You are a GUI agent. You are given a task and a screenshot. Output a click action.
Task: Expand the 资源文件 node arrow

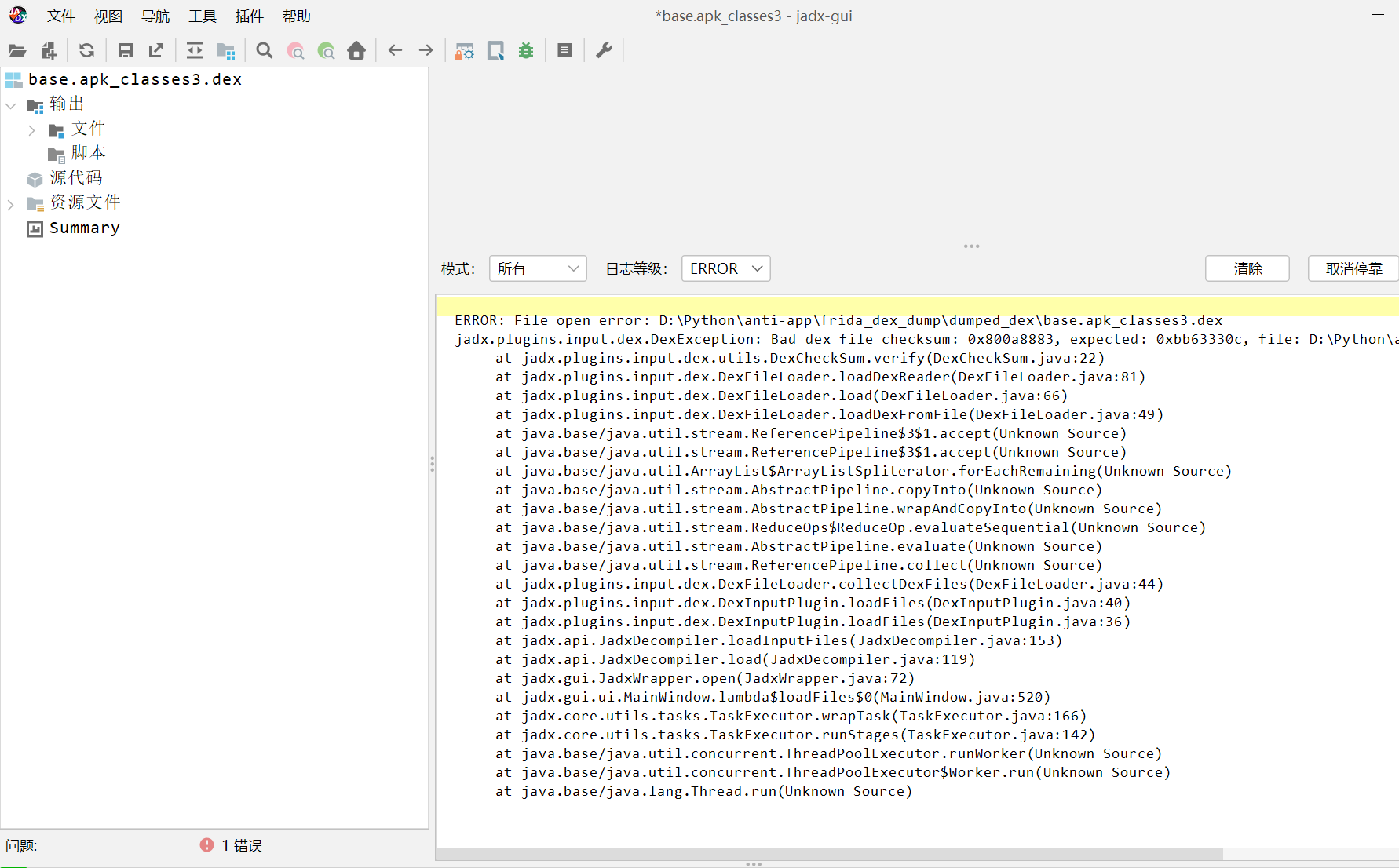[x=11, y=205]
